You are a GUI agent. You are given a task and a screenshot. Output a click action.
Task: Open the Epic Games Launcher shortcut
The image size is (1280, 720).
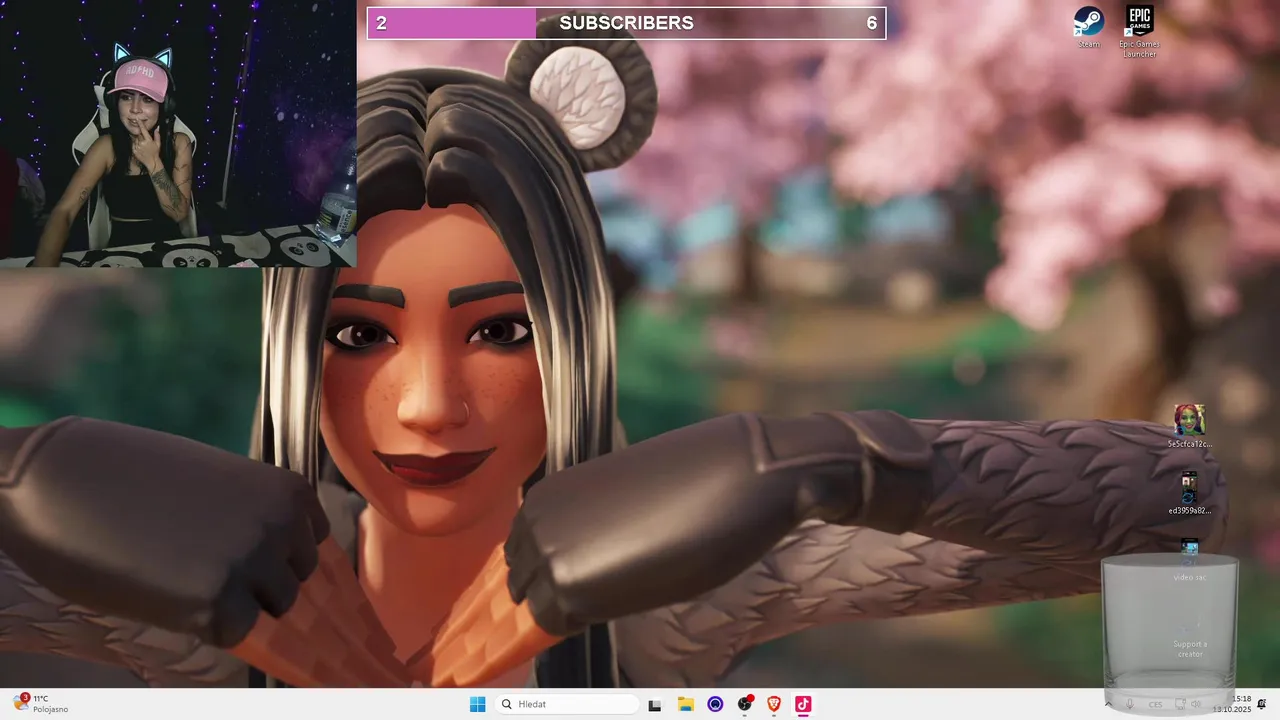tap(1139, 31)
